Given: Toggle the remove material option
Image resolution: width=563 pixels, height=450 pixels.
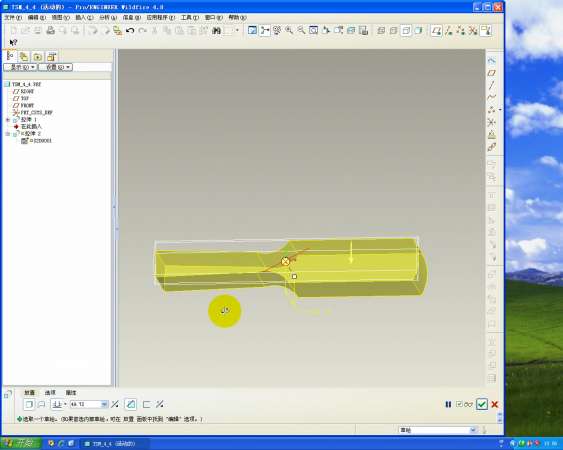Looking at the screenshot, I should pyautogui.click(x=131, y=404).
